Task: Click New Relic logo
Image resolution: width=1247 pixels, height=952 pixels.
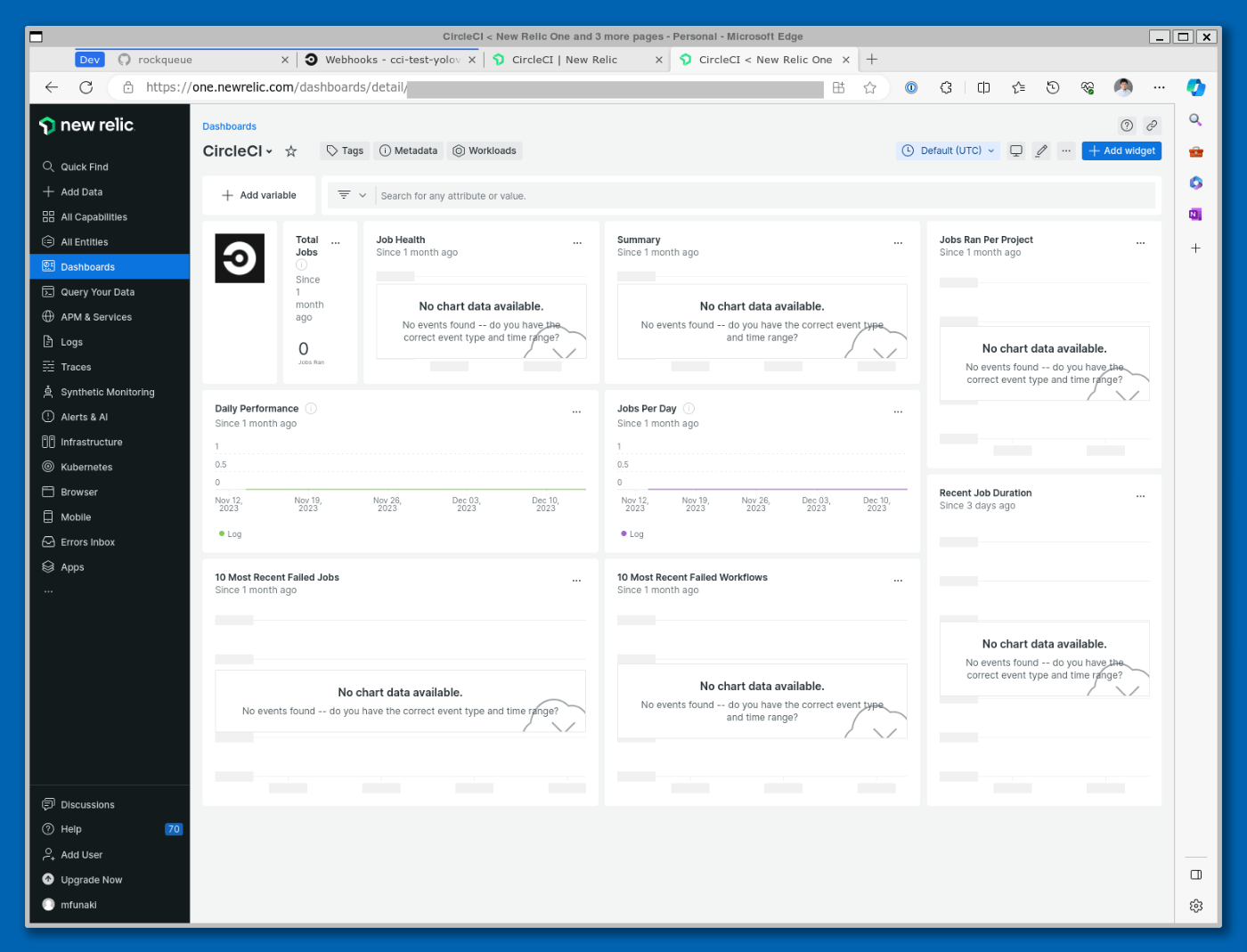Action: [x=86, y=126]
